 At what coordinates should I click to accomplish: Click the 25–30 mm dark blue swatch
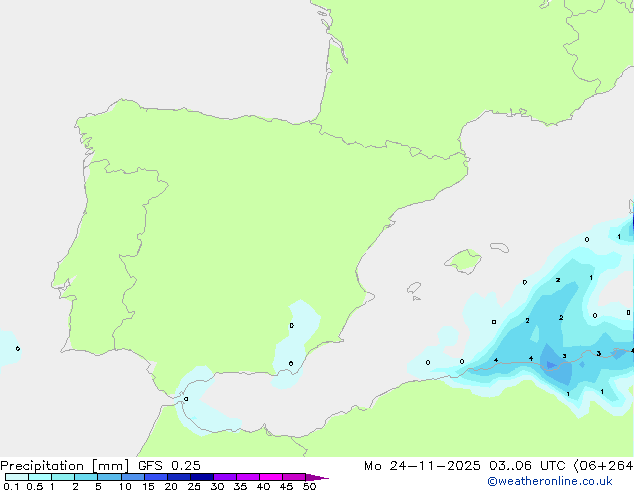coord(201,477)
